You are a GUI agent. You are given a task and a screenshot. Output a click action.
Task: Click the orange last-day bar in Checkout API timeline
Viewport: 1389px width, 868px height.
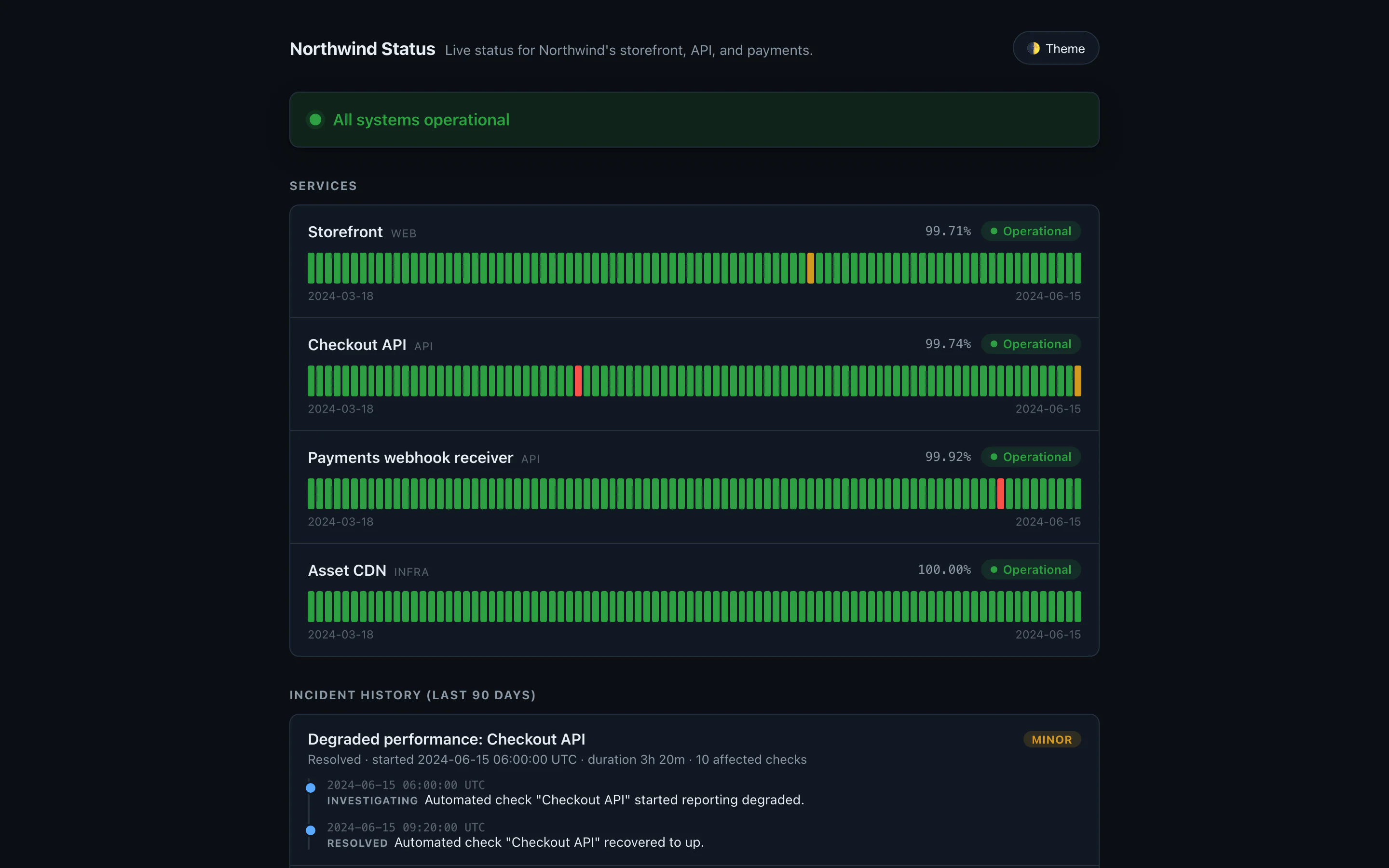(x=1077, y=381)
